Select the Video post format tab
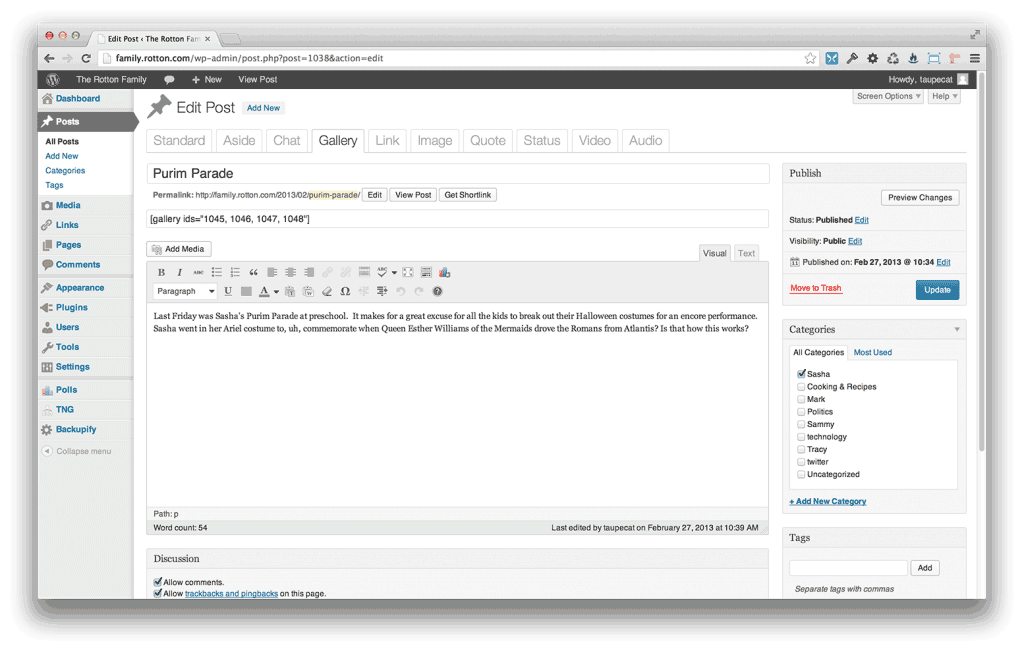The image size is (1024, 651). click(x=594, y=141)
